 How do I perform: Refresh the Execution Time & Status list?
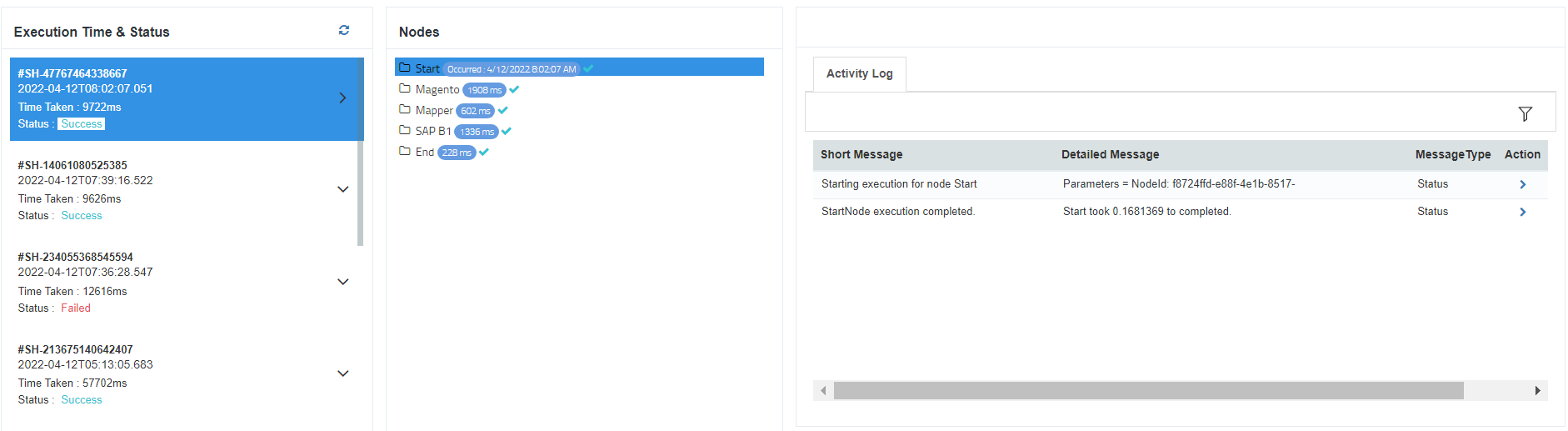tap(344, 30)
